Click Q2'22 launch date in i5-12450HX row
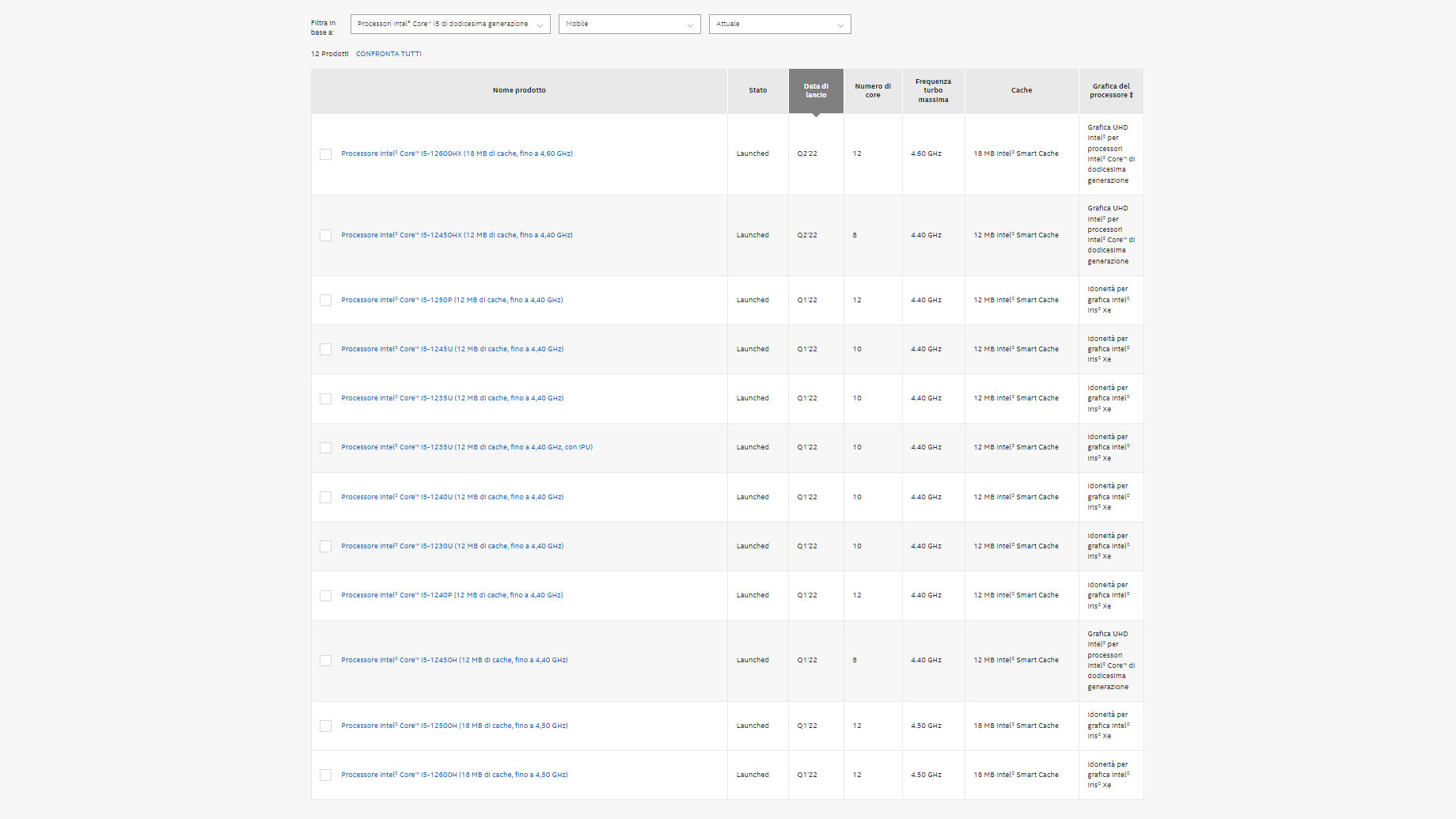This screenshot has height=819, width=1456. [807, 235]
